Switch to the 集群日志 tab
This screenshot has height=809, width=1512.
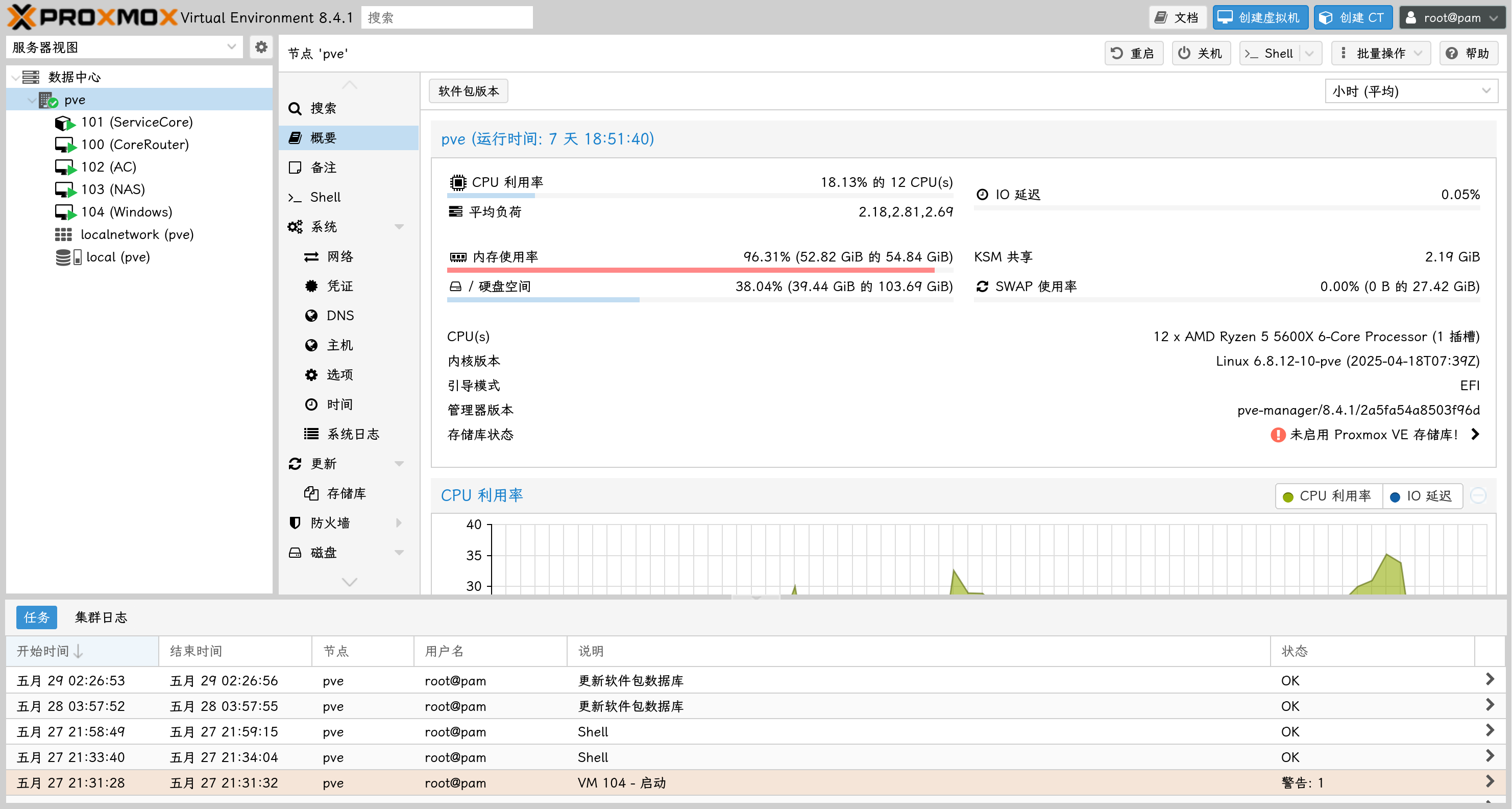[101, 617]
